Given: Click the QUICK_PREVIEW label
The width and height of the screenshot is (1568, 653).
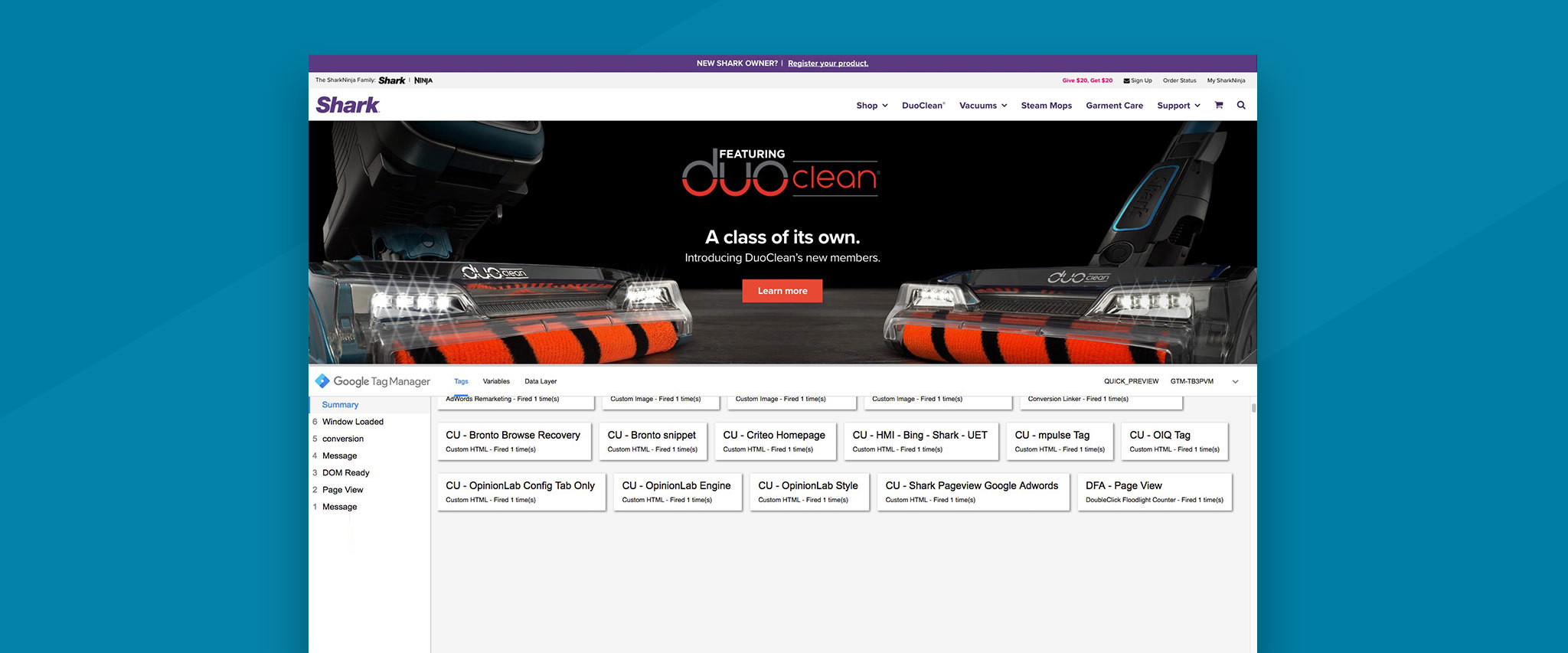Looking at the screenshot, I should [x=1131, y=381].
